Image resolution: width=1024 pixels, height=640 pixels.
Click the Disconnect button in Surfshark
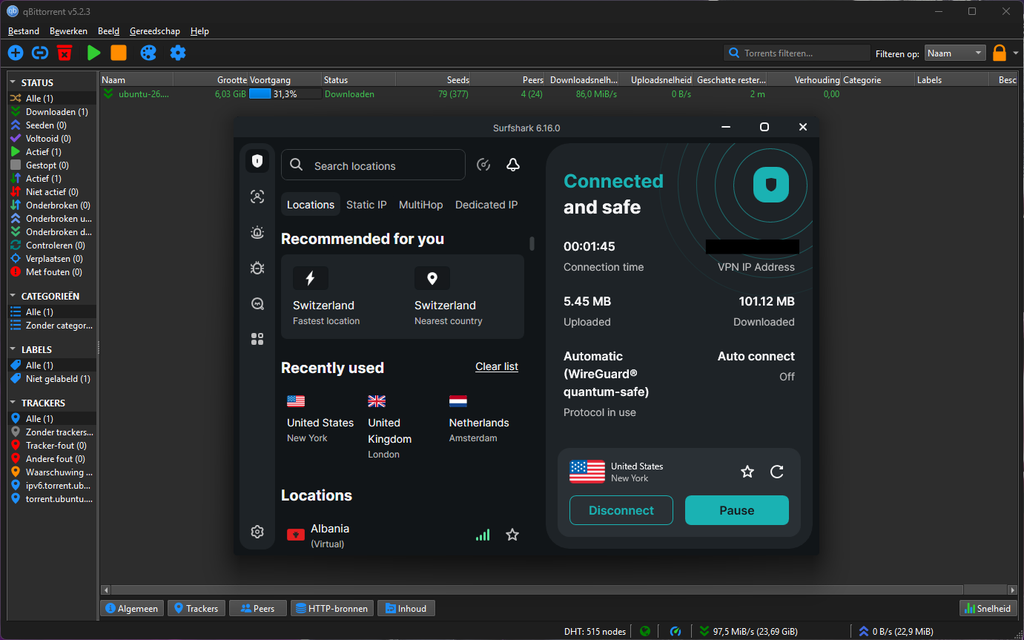coord(621,510)
